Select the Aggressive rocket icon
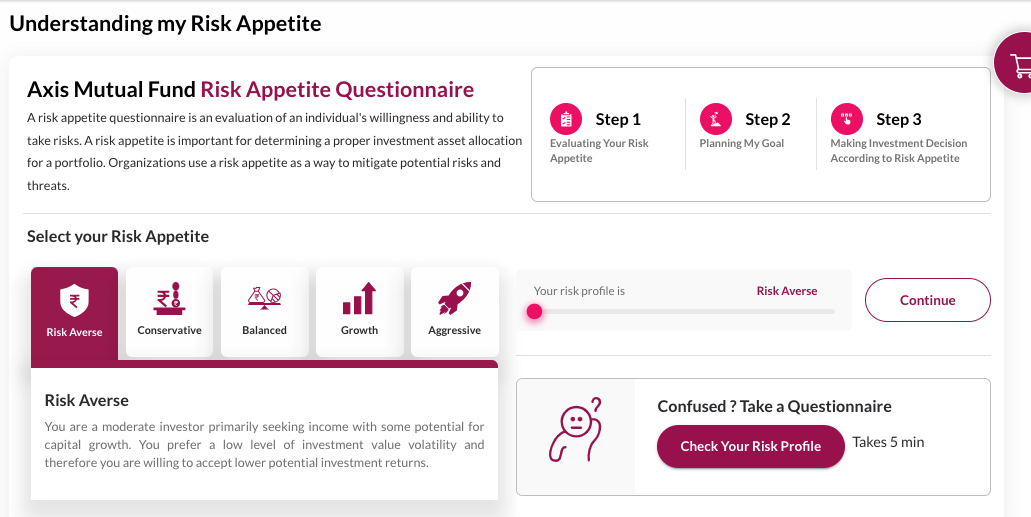 [454, 297]
